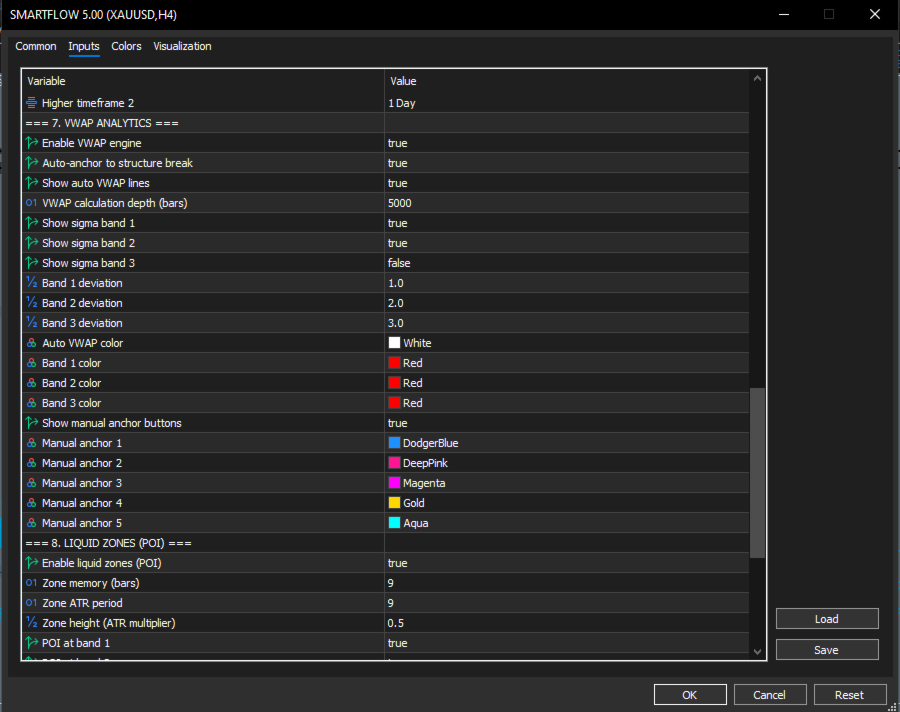Click the scroll up arrow in list
Image resolution: width=900 pixels, height=712 pixels.
pyautogui.click(x=758, y=78)
